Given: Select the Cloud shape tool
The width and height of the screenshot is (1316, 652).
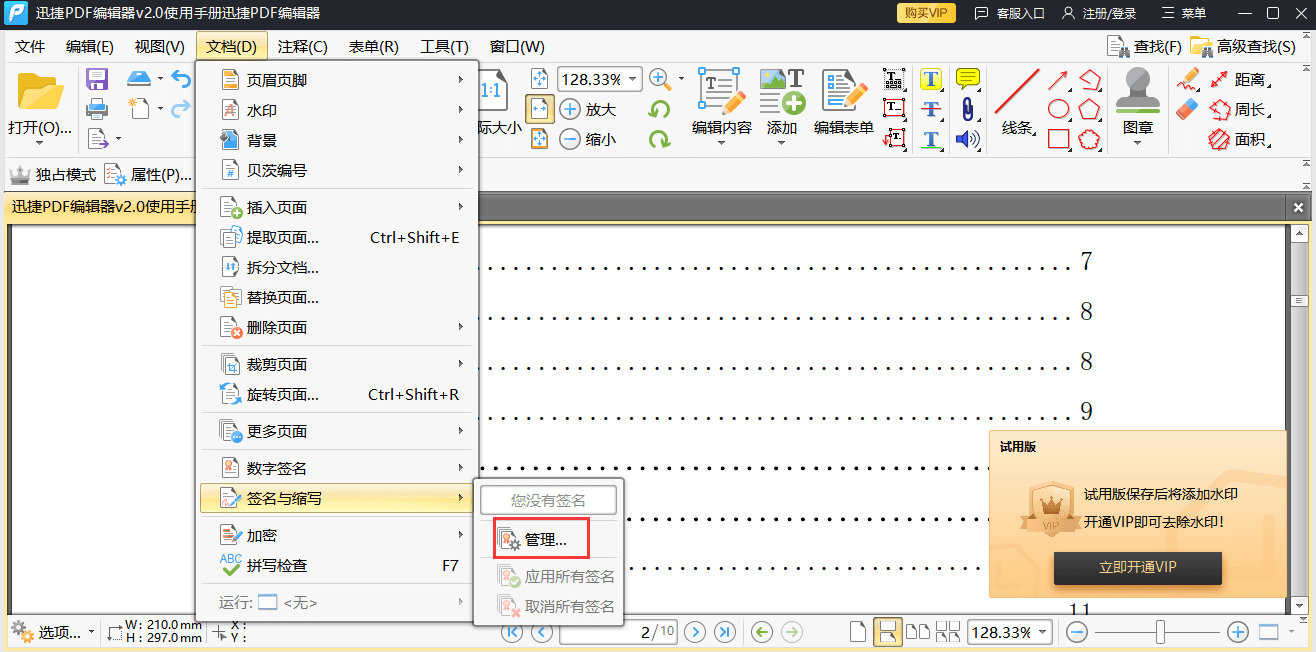Looking at the screenshot, I should (1089, 139).
